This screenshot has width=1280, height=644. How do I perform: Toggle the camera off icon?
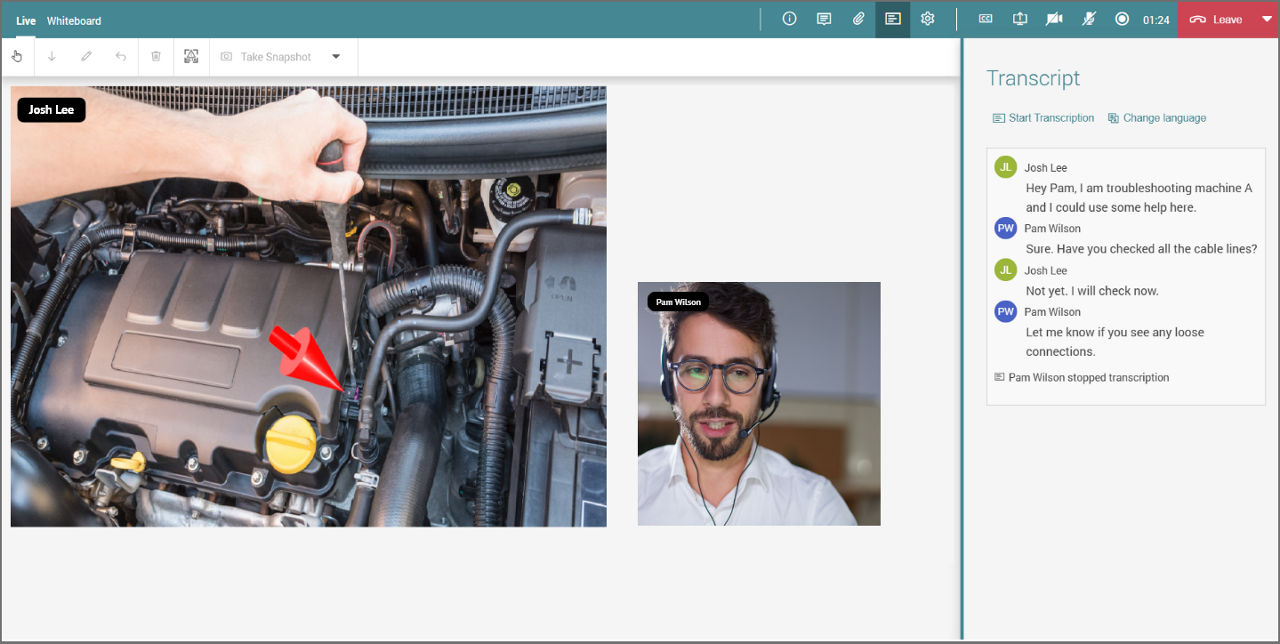pyautogui.click(x=1054, y=19)
